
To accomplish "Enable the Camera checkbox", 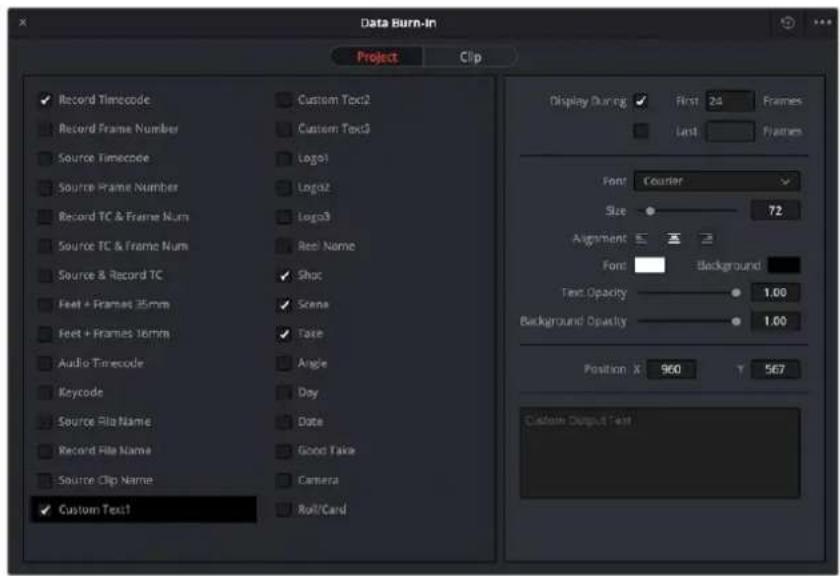I will tap(284, 480).
